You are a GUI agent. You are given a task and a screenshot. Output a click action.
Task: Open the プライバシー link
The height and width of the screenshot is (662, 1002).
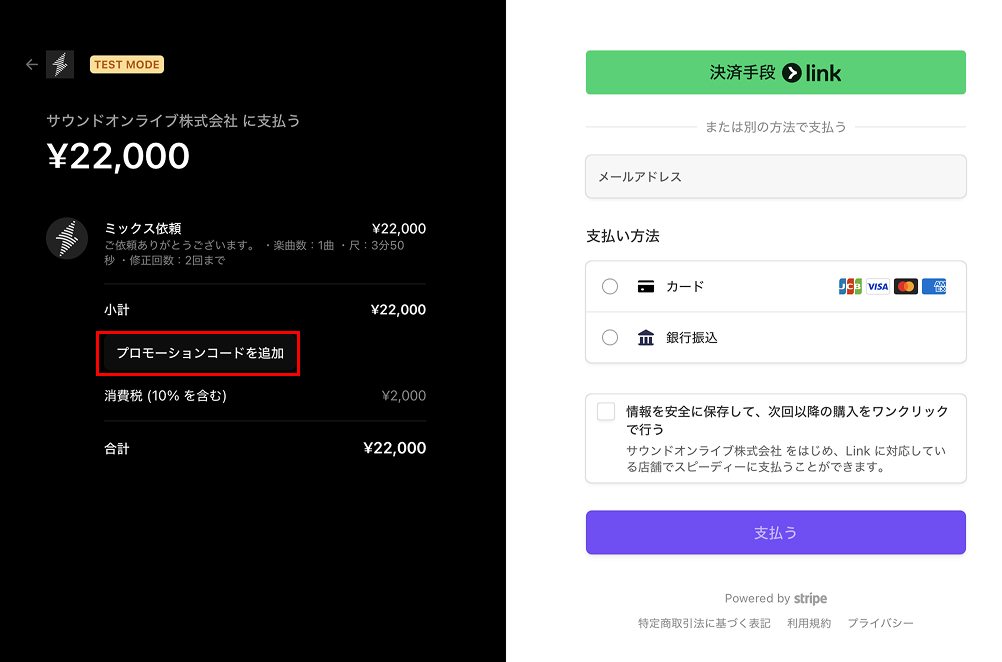click(880, 623)
